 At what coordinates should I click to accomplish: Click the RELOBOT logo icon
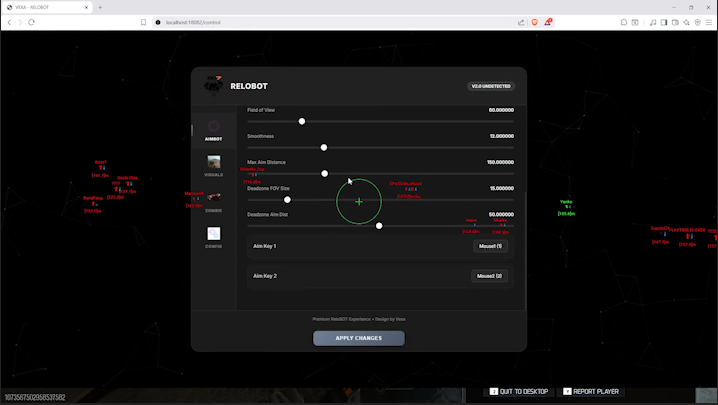pyautogui.click(x=212, y=86)
